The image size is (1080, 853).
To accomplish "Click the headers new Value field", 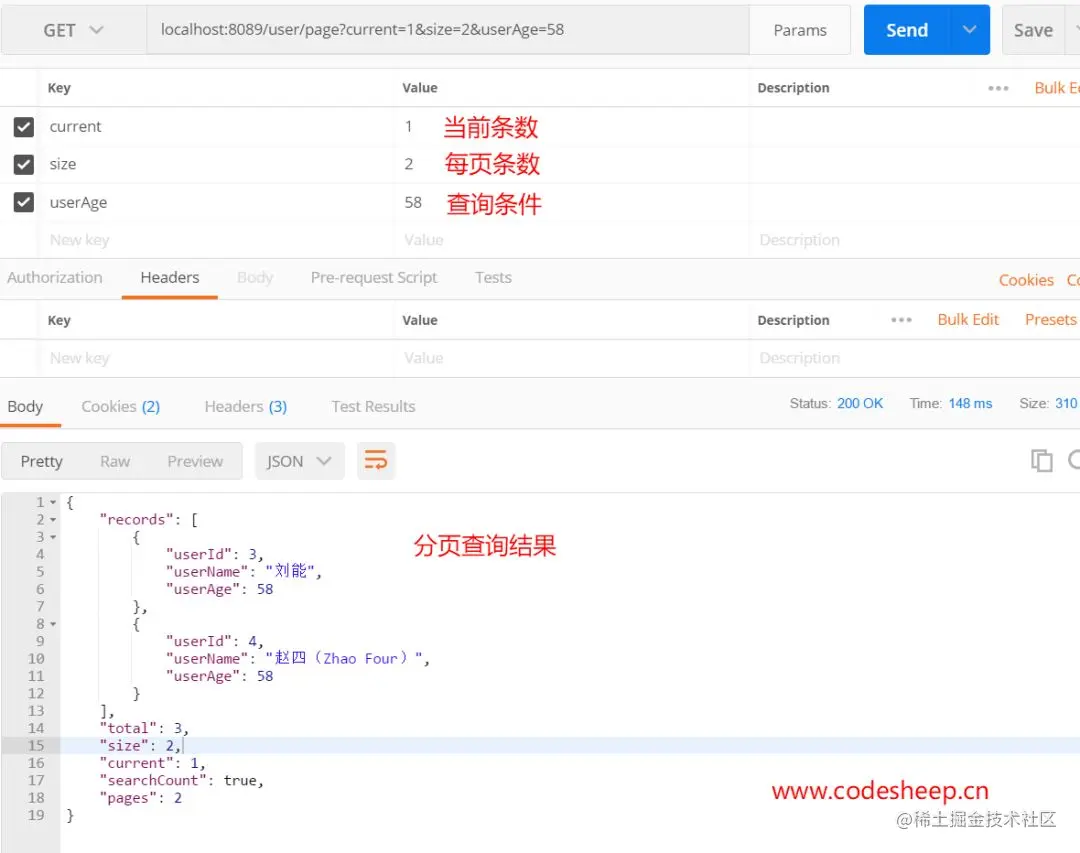I will coord(572,358).
